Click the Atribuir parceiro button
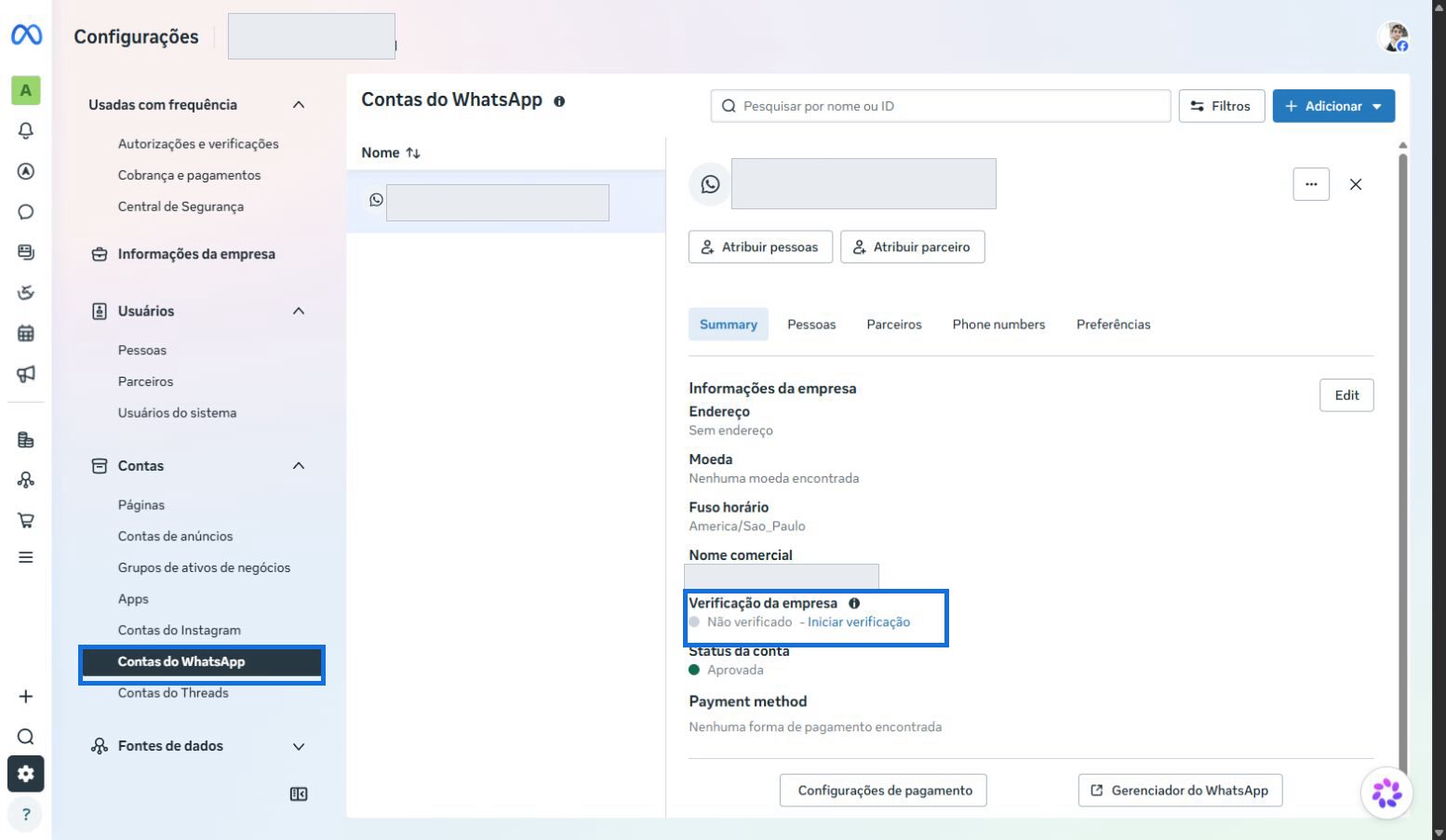 912,247
